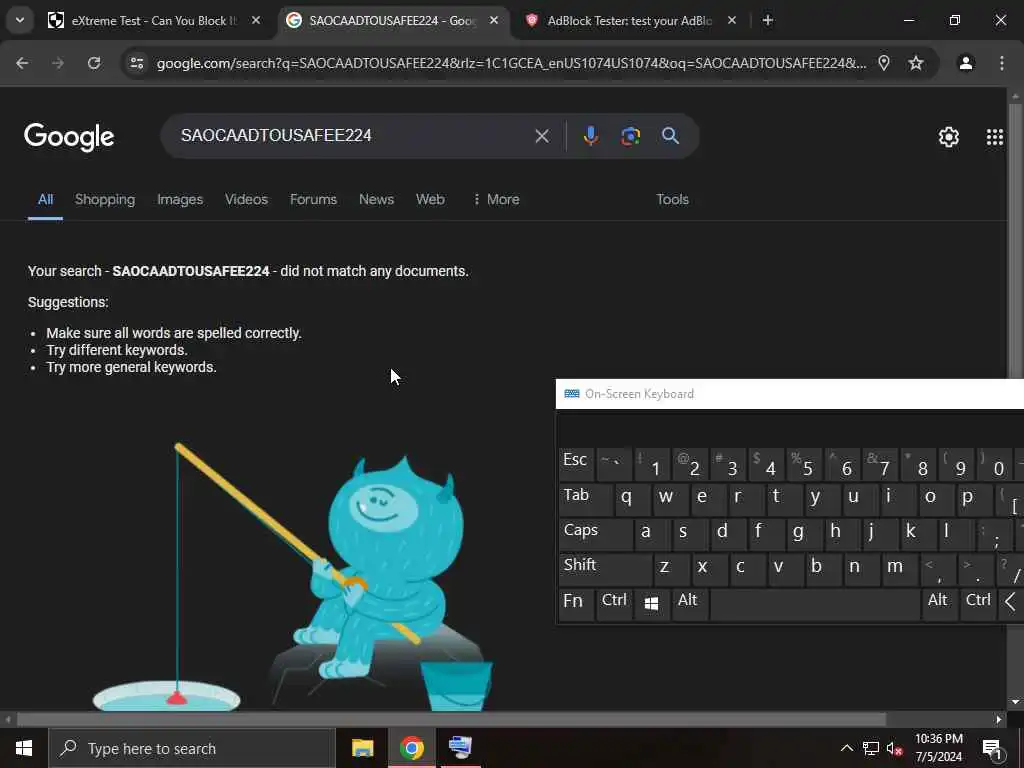Click the scroll right arrow of horizontal scrollbar

tap(999, 720)
